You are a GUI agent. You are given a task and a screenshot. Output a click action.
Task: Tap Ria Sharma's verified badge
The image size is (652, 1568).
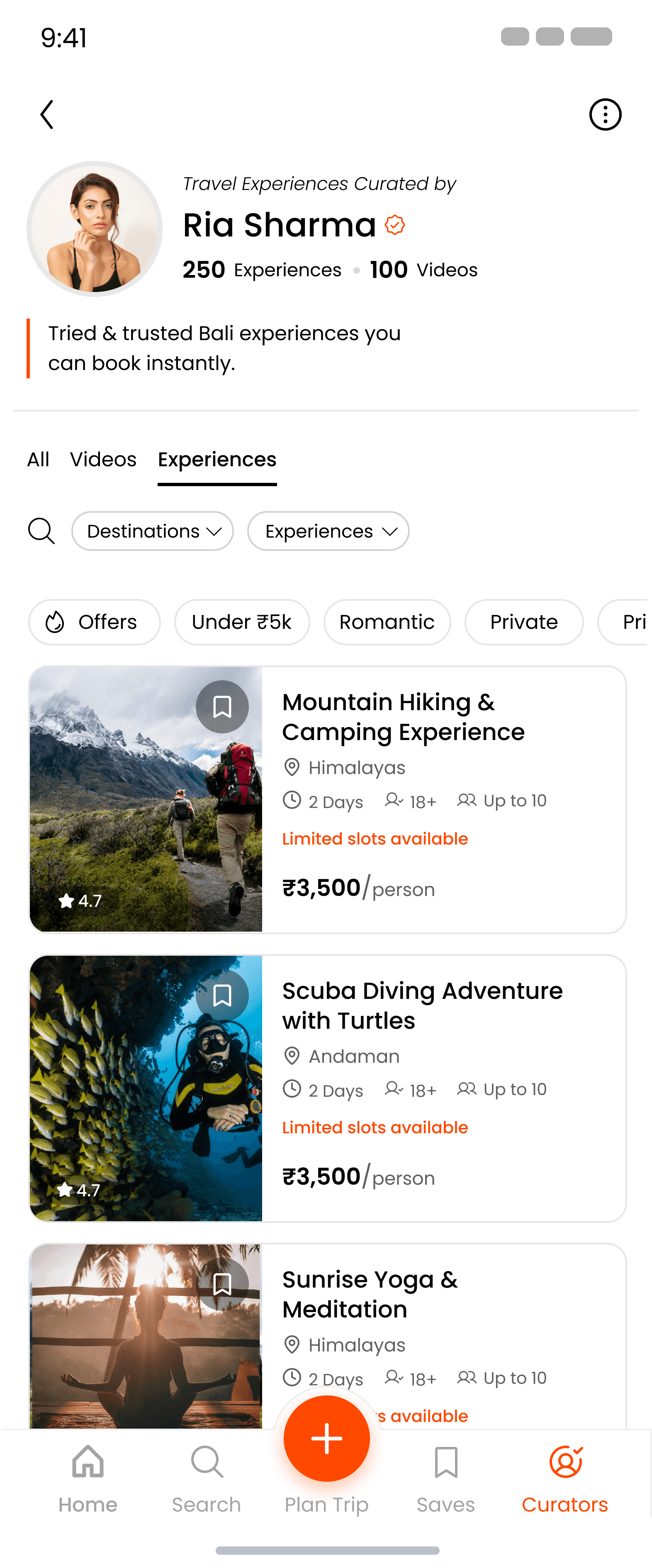pos(394,225)
